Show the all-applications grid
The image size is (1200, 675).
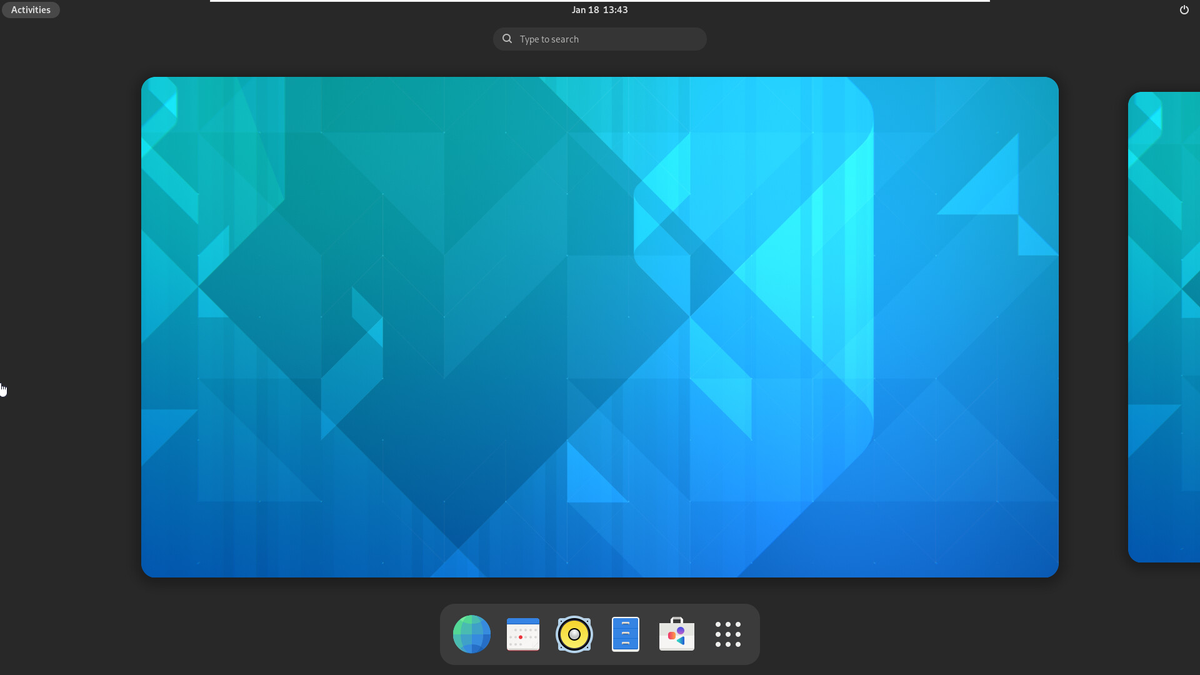(727, 634)
